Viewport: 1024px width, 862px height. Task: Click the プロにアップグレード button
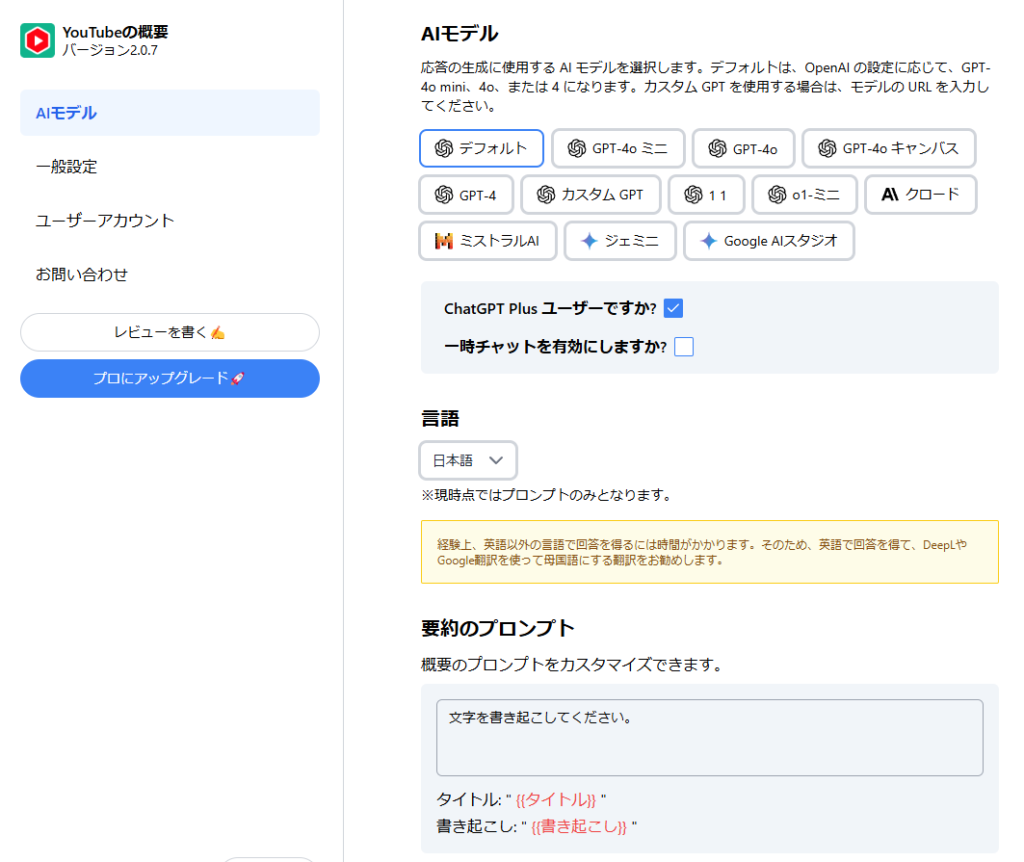click(x=170, y=378)
